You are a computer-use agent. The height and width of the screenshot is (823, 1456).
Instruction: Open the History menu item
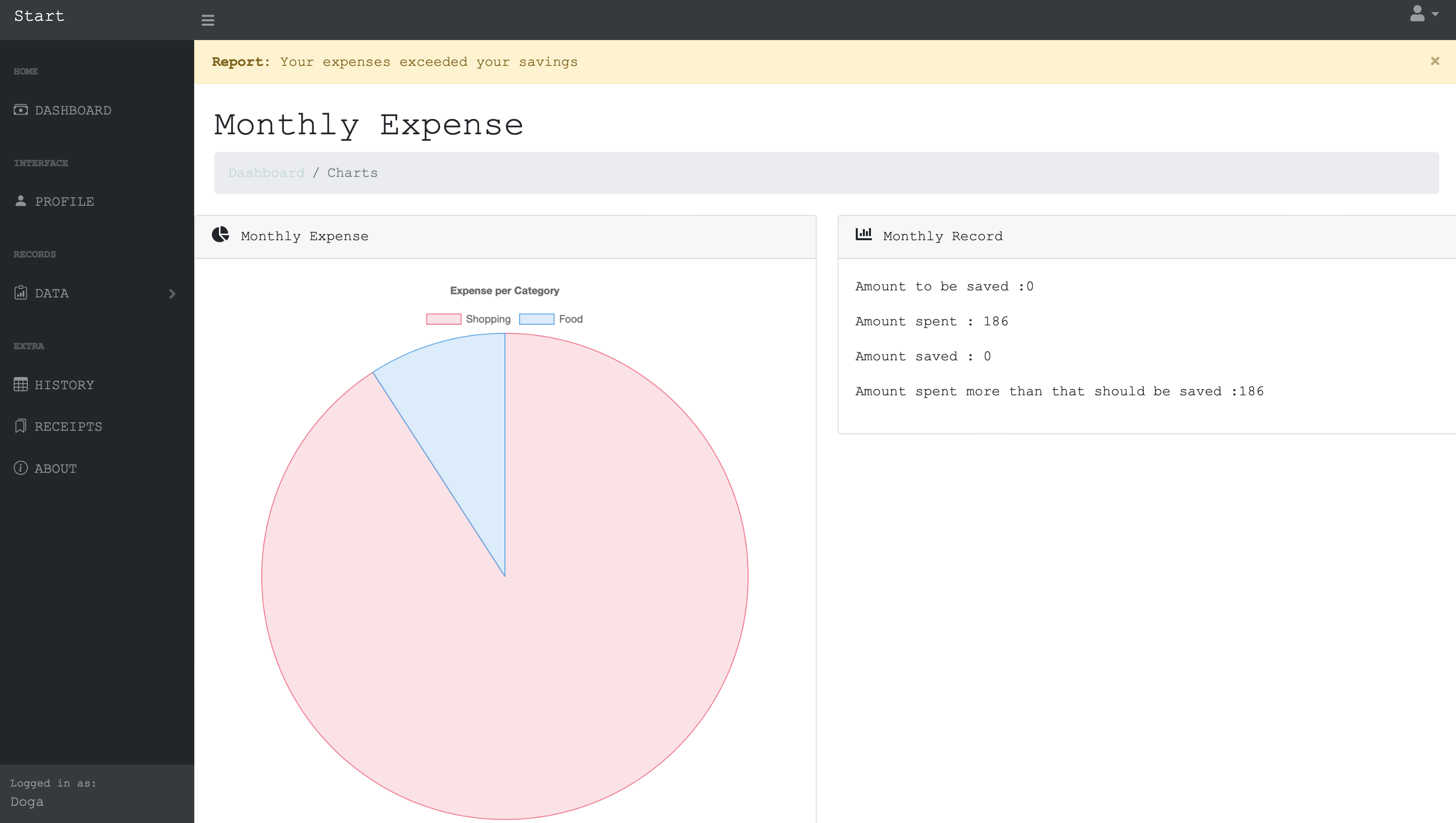[64, 385]
